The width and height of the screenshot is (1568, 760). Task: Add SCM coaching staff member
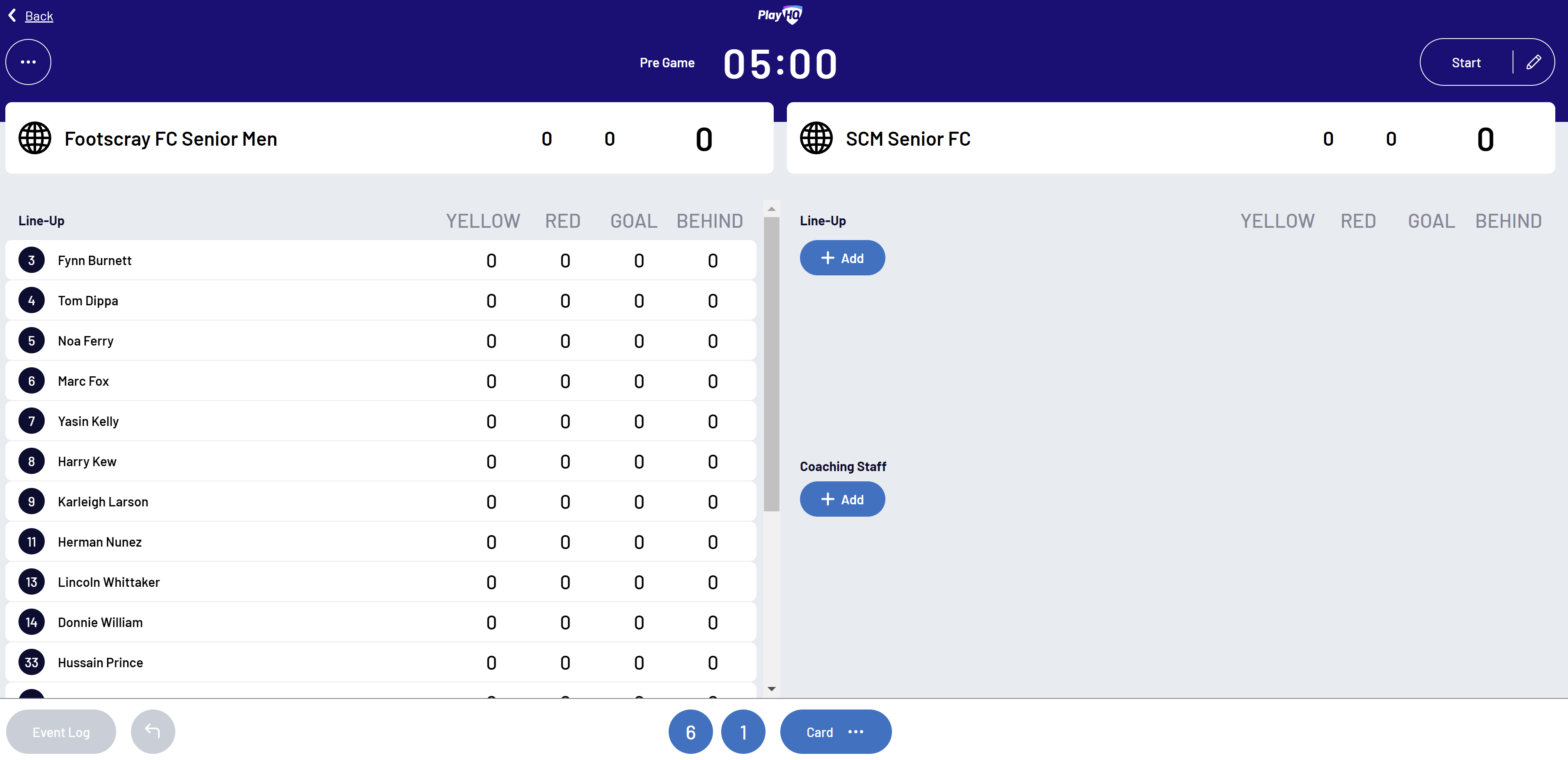tap(842, 499)
